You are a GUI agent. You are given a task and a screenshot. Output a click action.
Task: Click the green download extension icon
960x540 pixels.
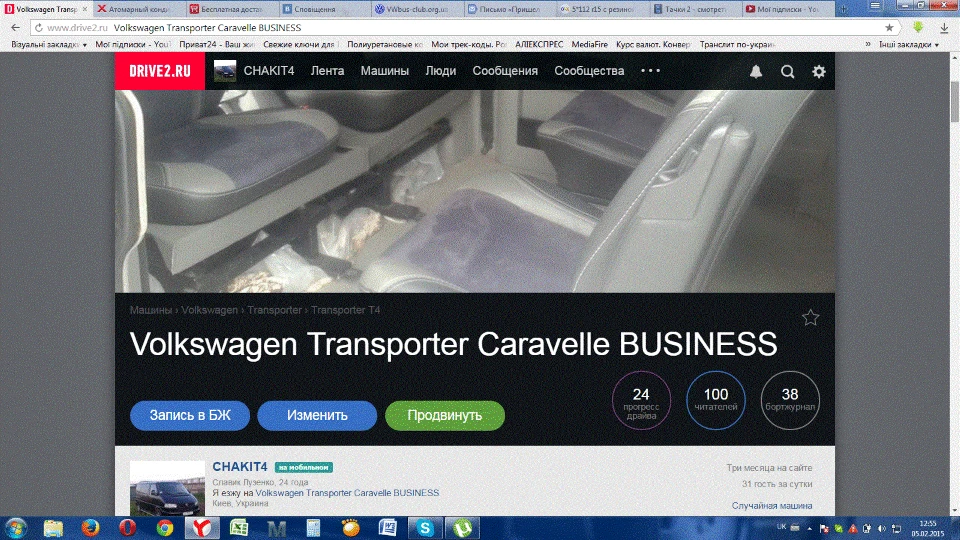point(918,27)
